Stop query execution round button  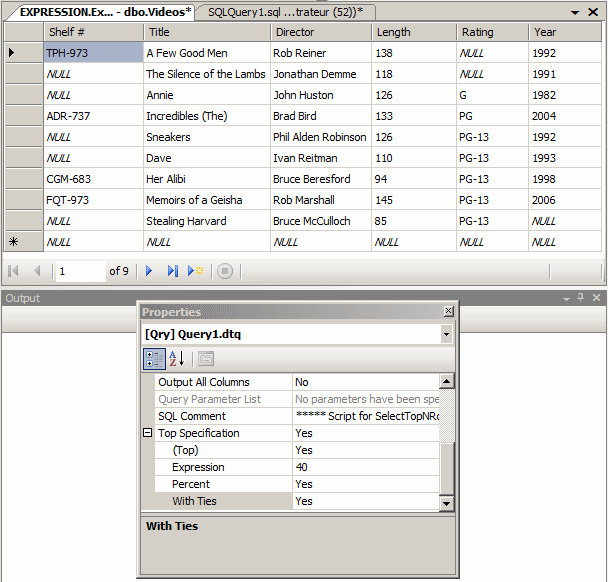(x=225, y=271)
